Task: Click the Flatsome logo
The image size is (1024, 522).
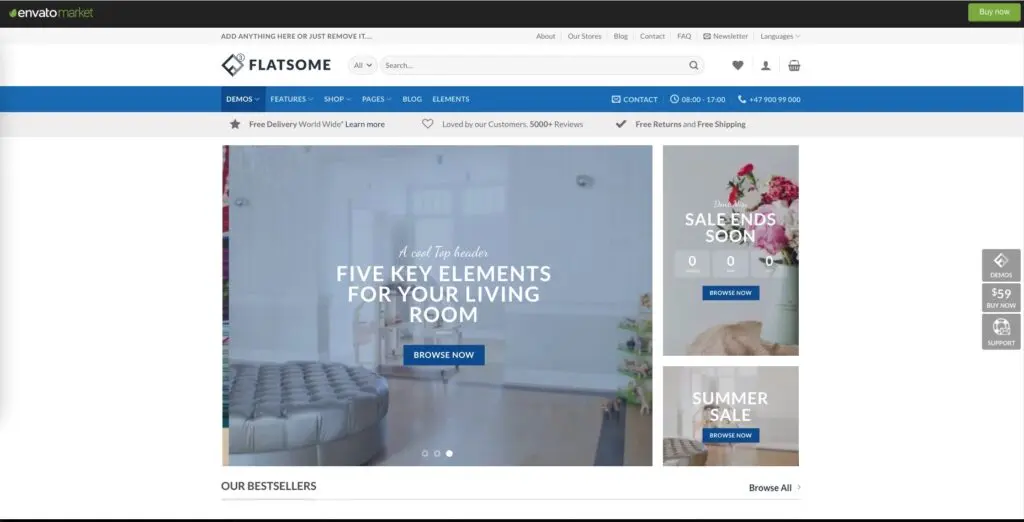Action: [x=276, y=66]
